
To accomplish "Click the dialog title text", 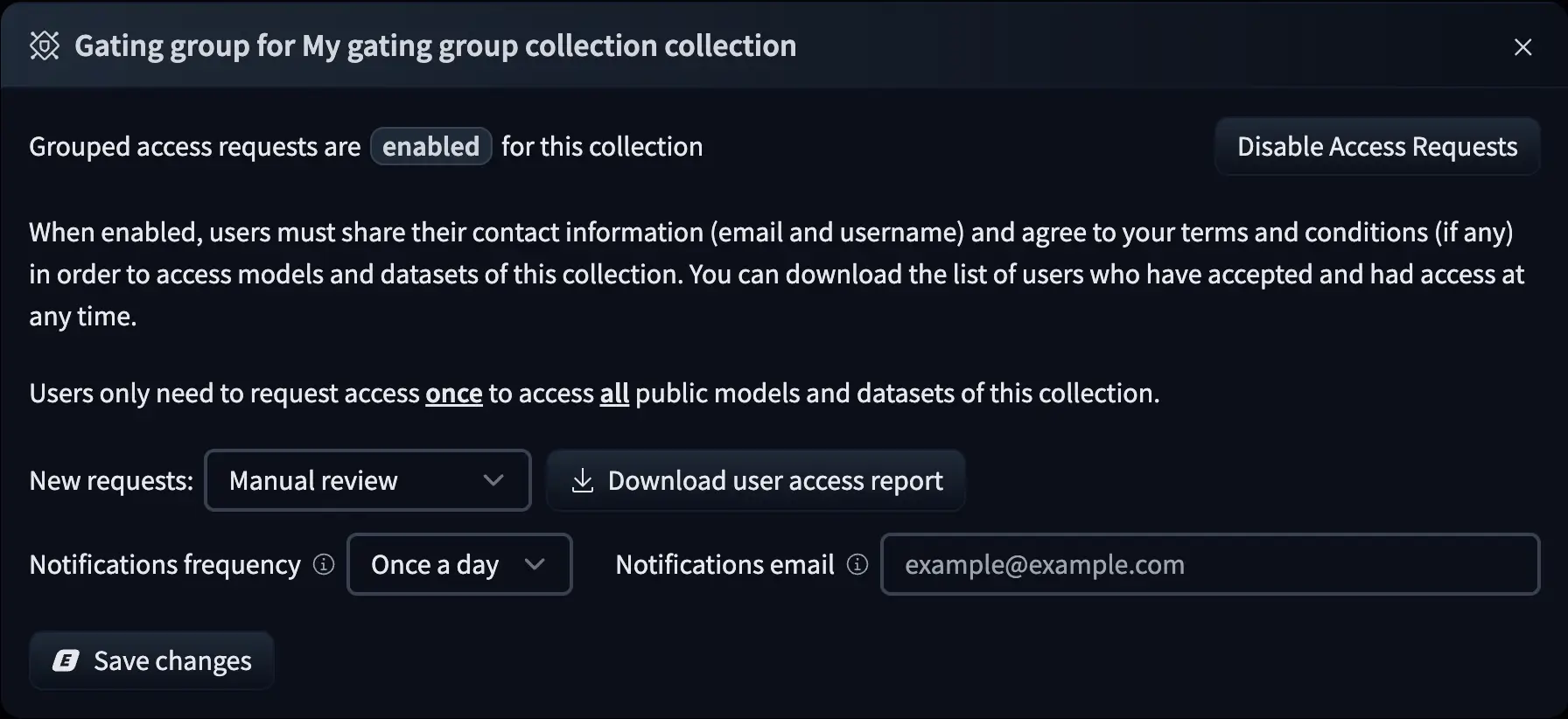I will pos(436,45).
